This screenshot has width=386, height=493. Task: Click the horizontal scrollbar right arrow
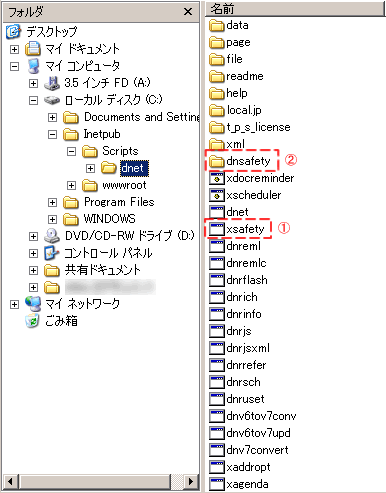click(191, 481)
